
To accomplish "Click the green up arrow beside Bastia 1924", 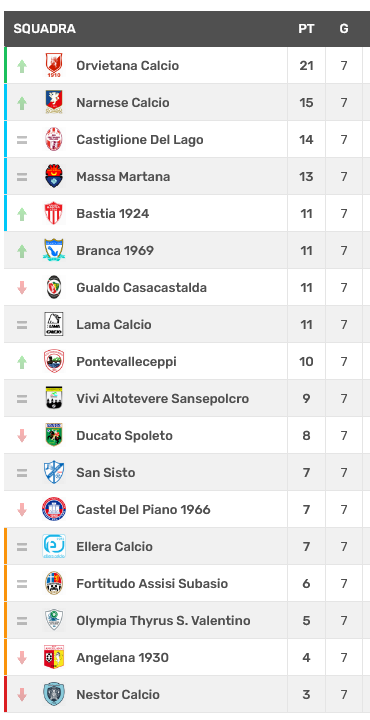I will [x=22, y=214].
